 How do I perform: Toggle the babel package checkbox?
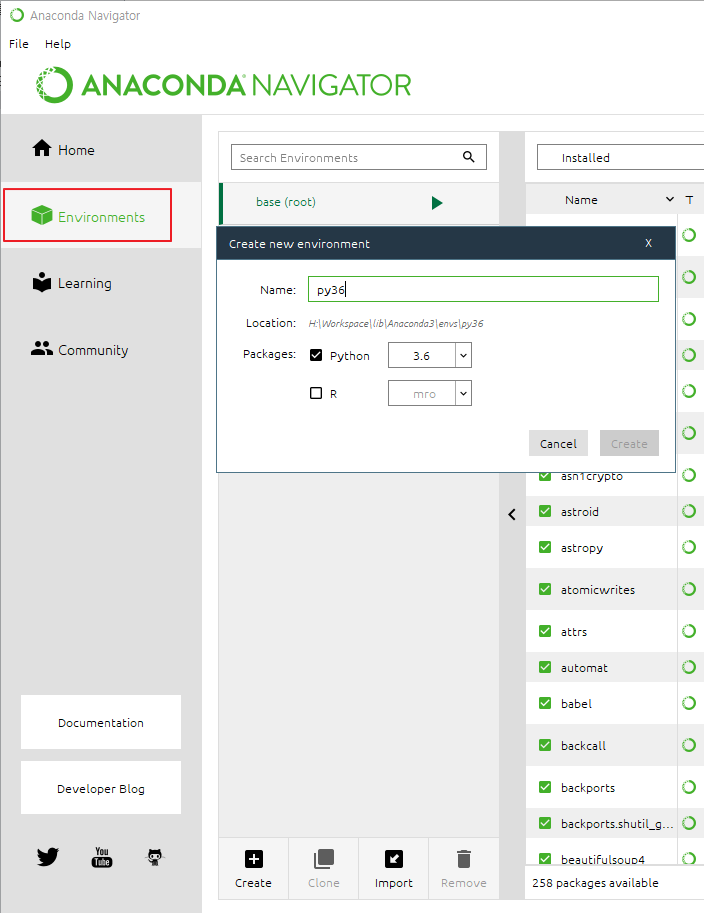[x=545, y=703]
